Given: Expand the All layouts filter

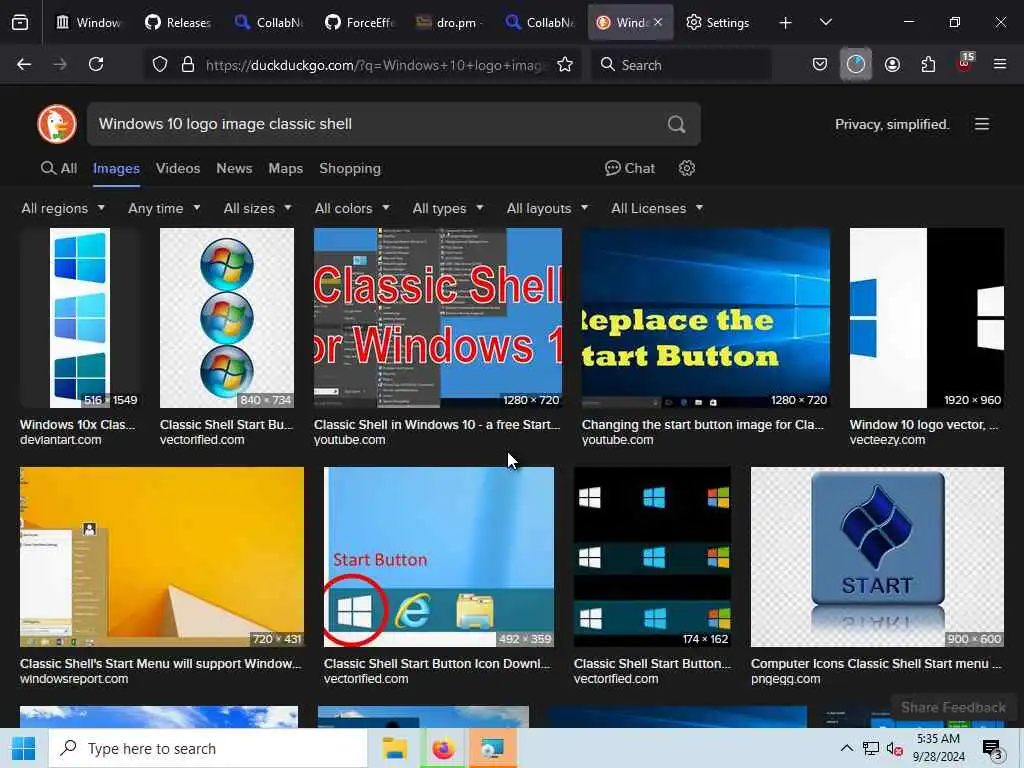Looking at the screenshot, I should point(547,208).
